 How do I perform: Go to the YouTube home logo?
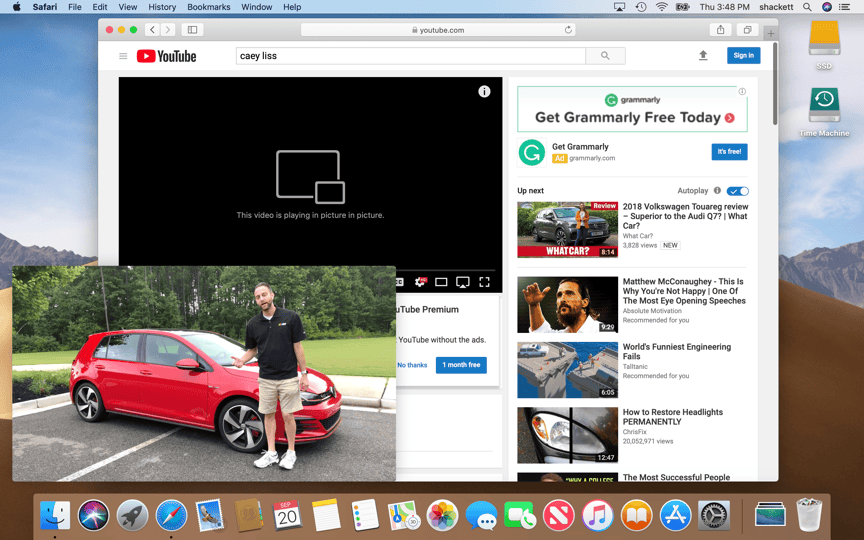pos(166,56)
